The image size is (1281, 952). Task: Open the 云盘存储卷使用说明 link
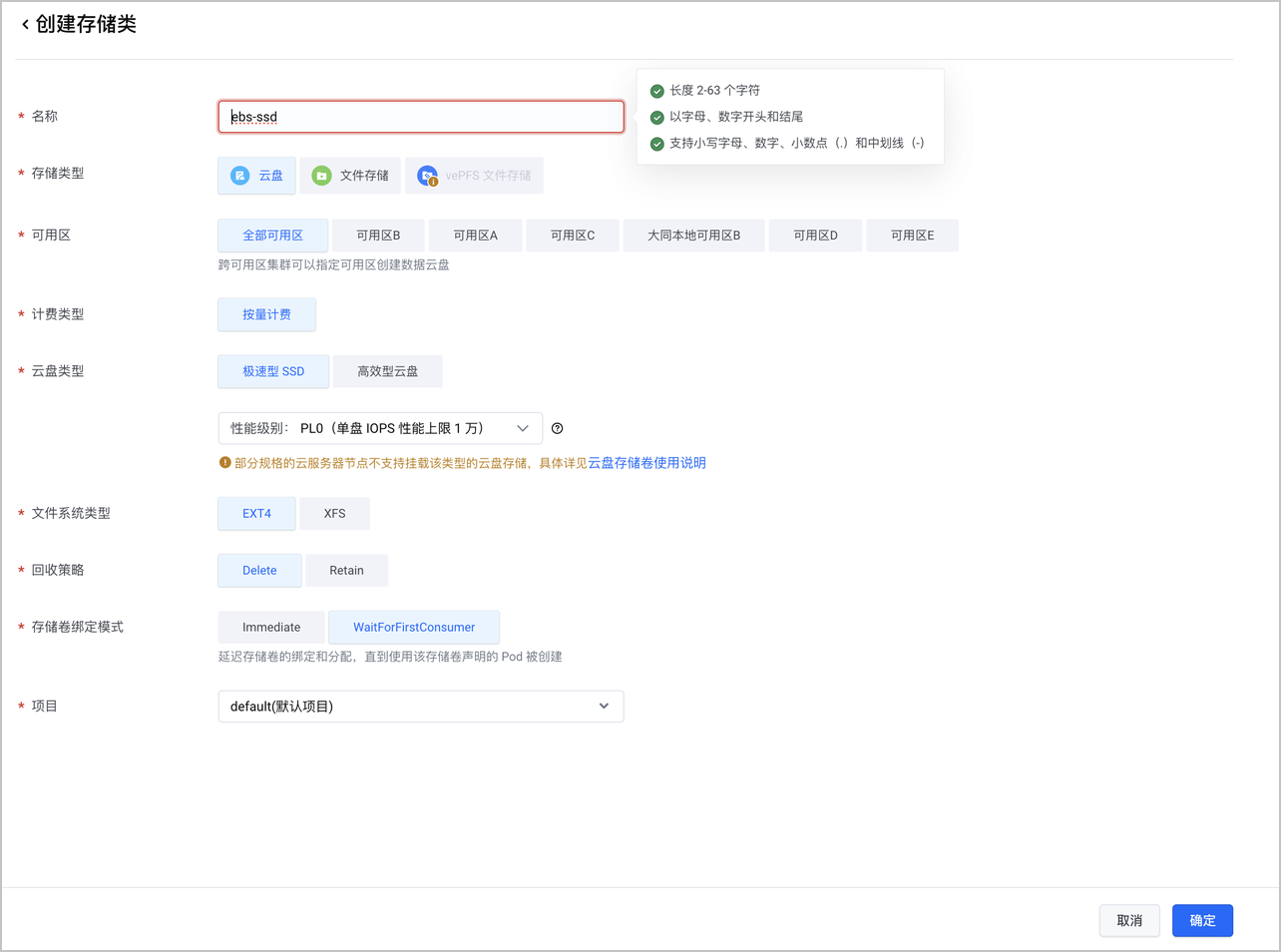pyautogui.click(x=646, y=463)
